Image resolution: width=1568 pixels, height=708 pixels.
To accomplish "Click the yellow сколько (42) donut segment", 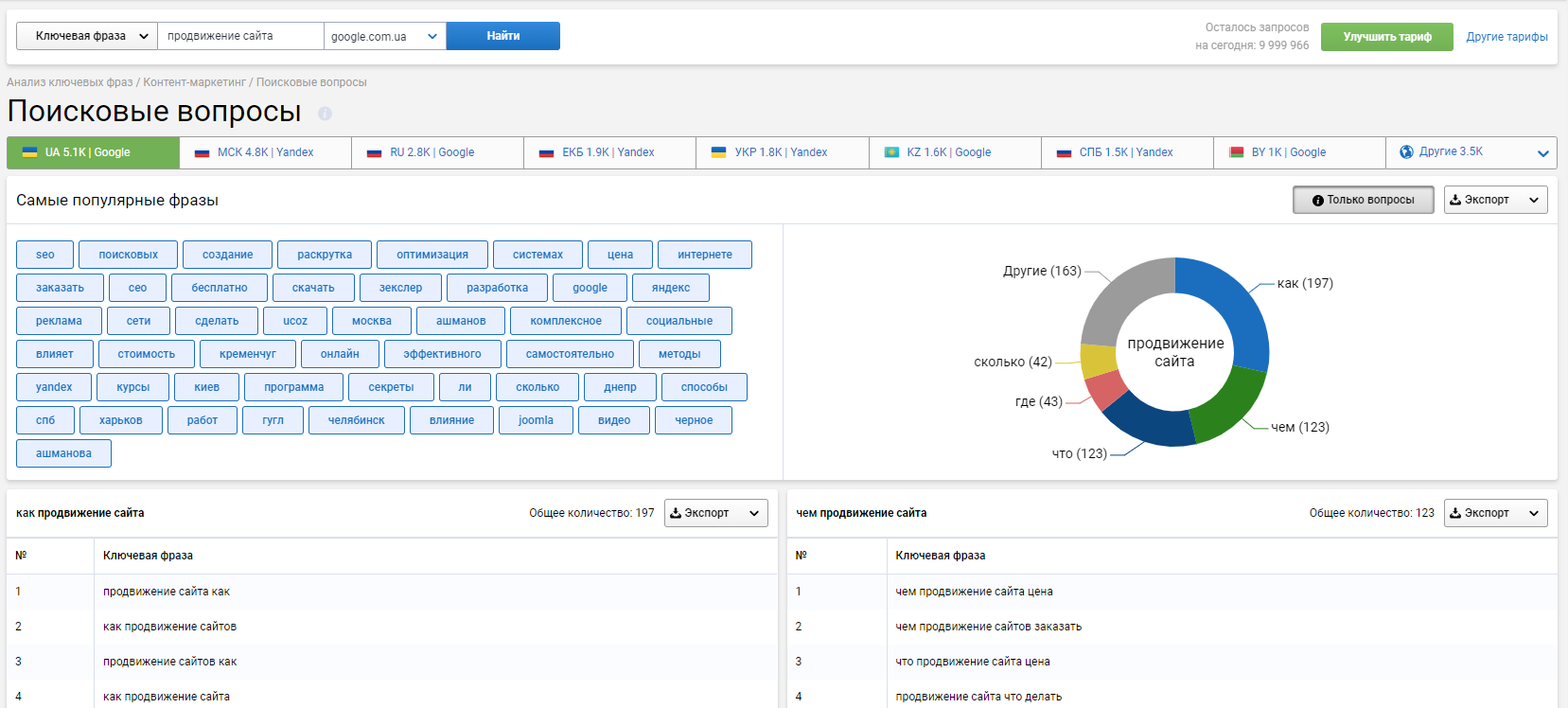I will coord(1097,361).
